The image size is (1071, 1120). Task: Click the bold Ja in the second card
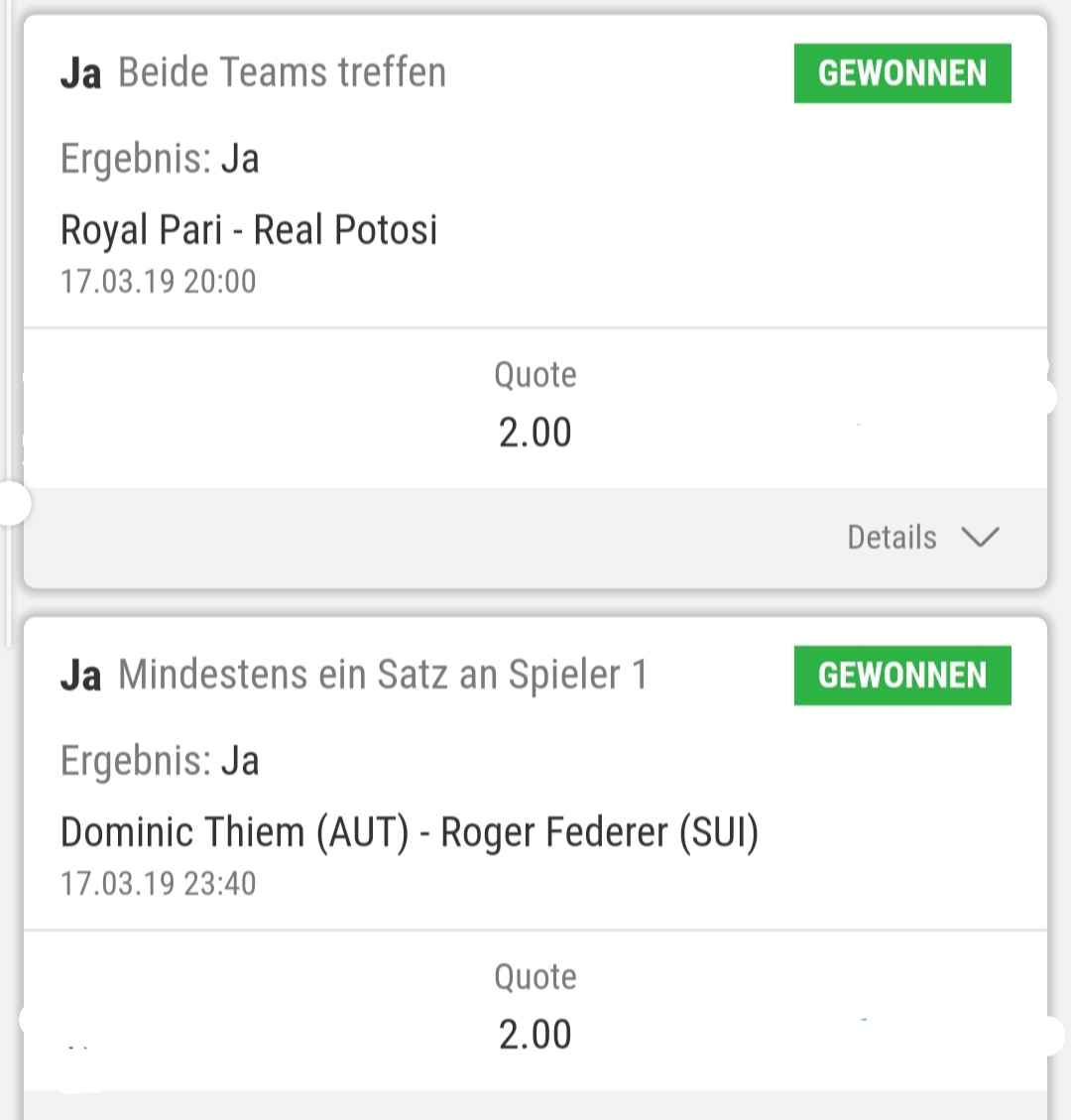(x=80, y=676)
